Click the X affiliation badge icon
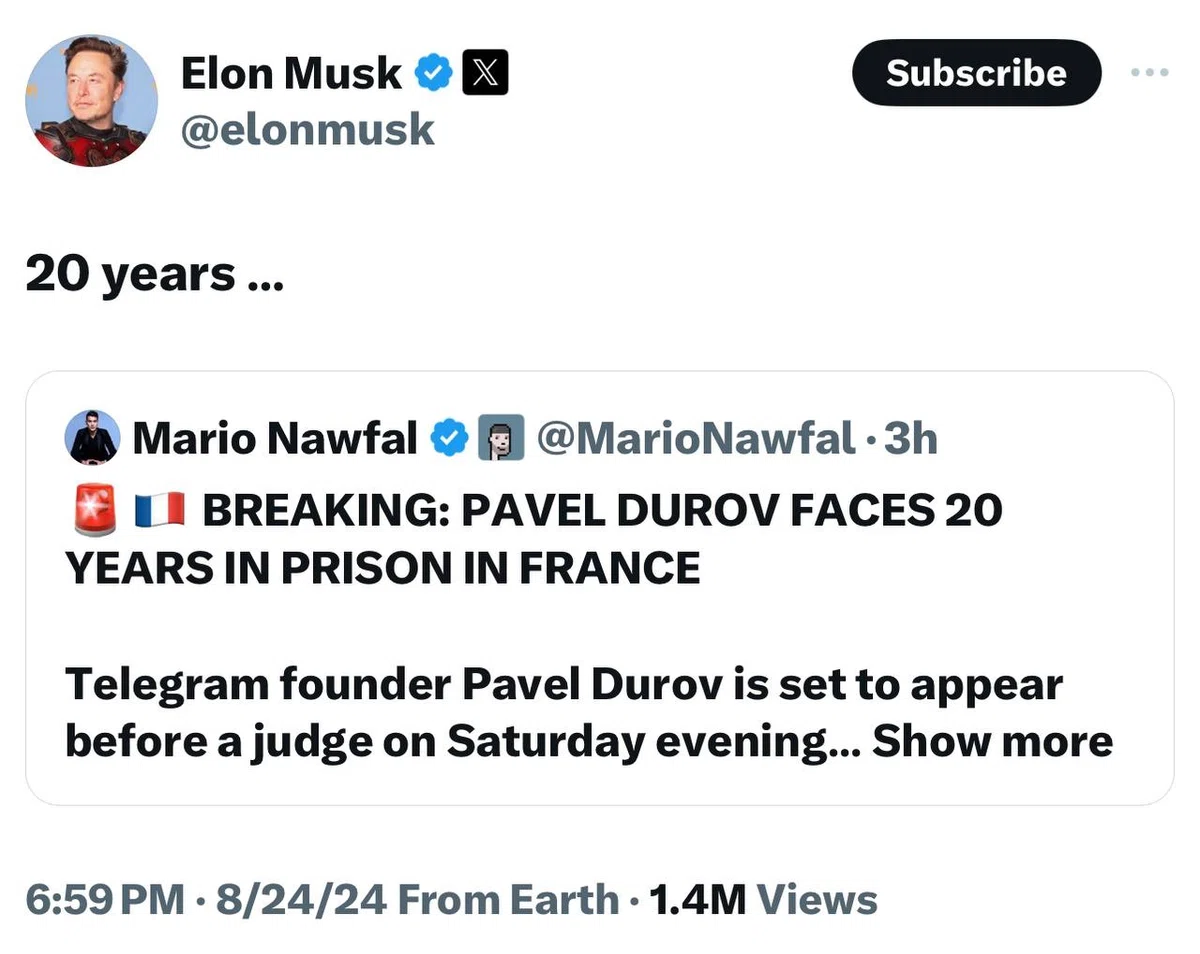This screenshot has height=954, width=1200. [x=485, y=75]
